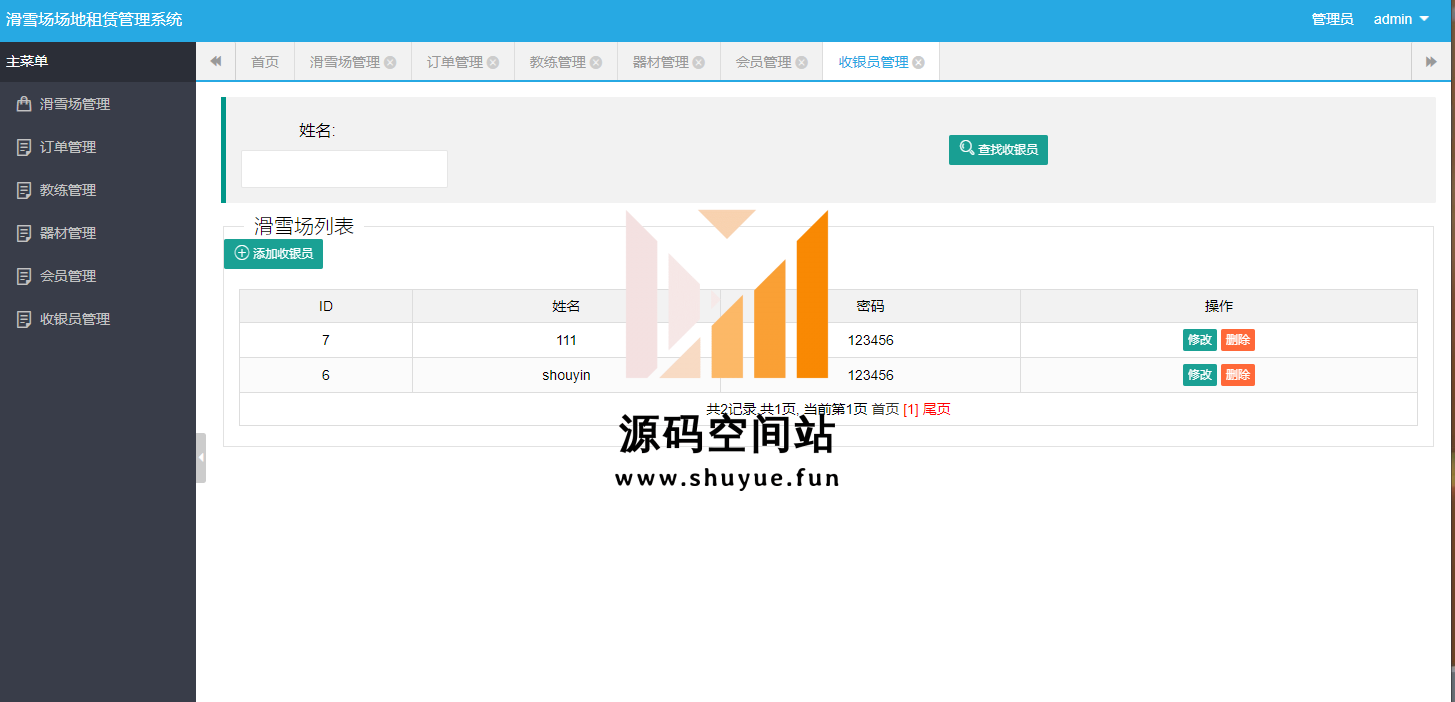Viewport: 1455px width, 702px height.
Task: Click the 姓名 search input field
Action: click(x=344, y=169)
